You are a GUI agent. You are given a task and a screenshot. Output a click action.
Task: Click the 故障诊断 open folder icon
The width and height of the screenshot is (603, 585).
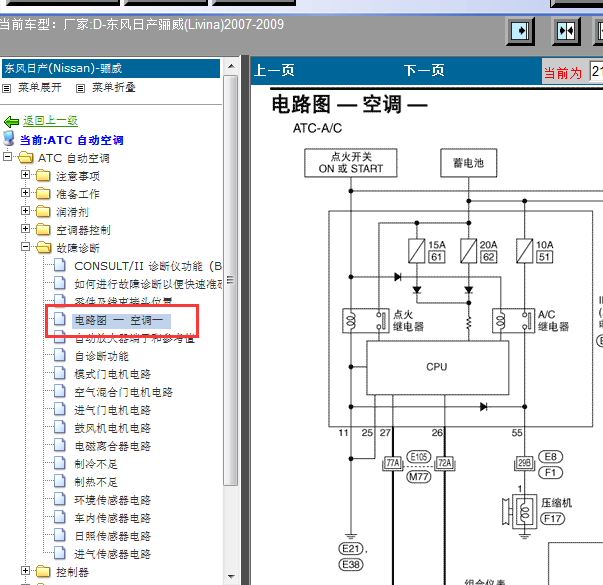click(44, 247)
